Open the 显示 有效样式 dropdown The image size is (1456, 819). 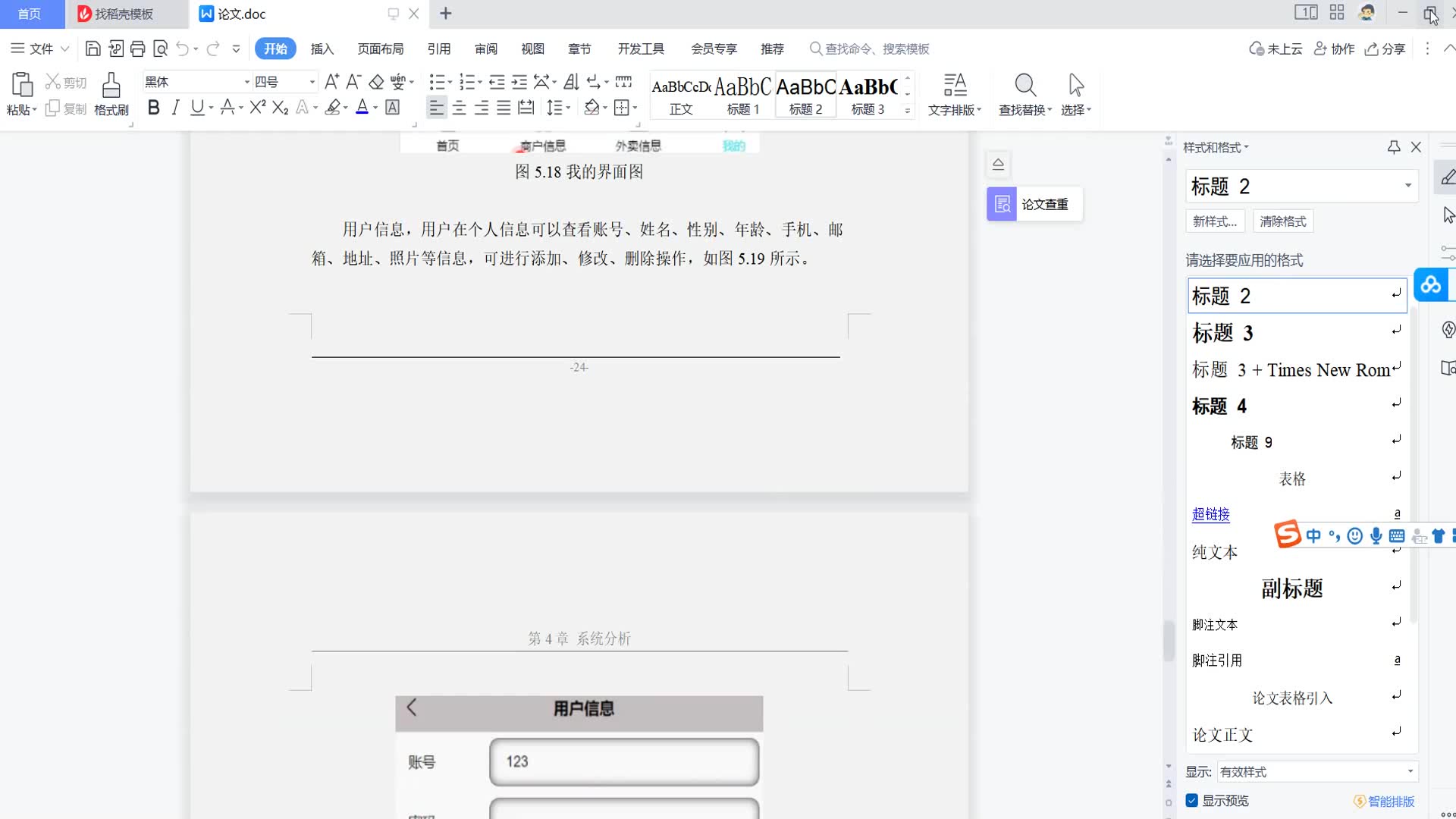[1316, 772]
